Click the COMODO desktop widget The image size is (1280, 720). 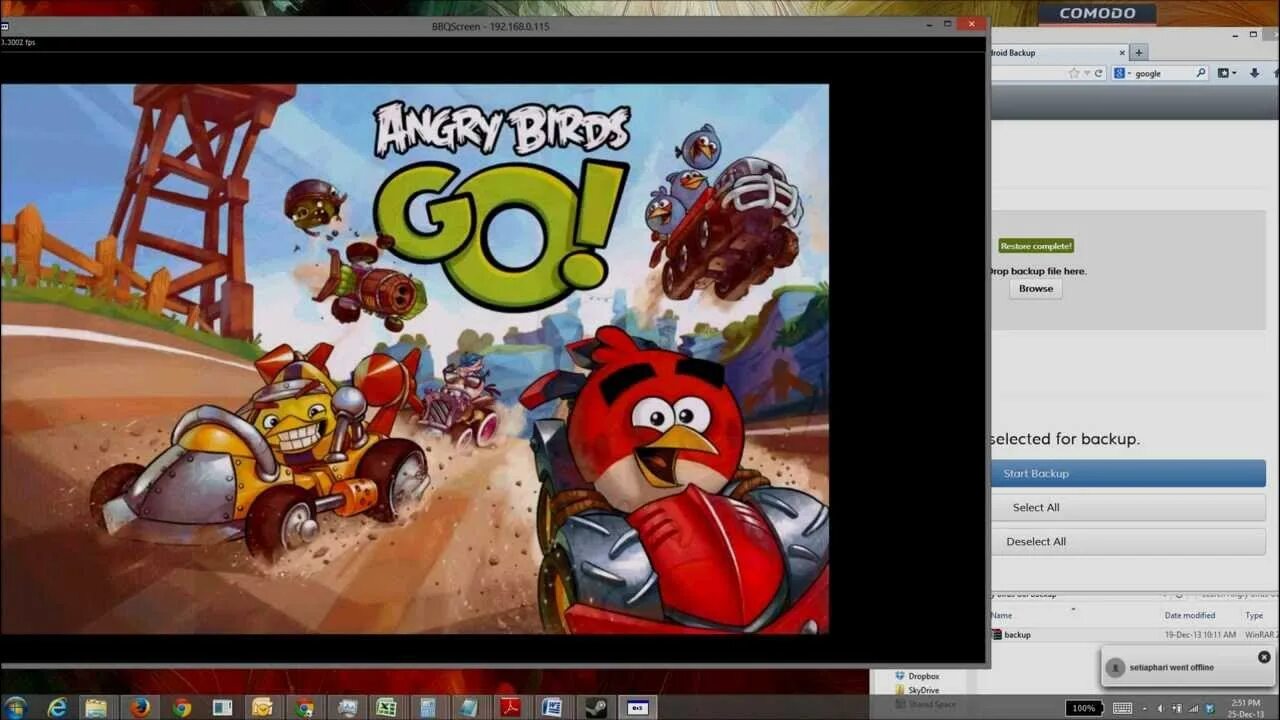pyautogui.click(x=1097, y=14)
